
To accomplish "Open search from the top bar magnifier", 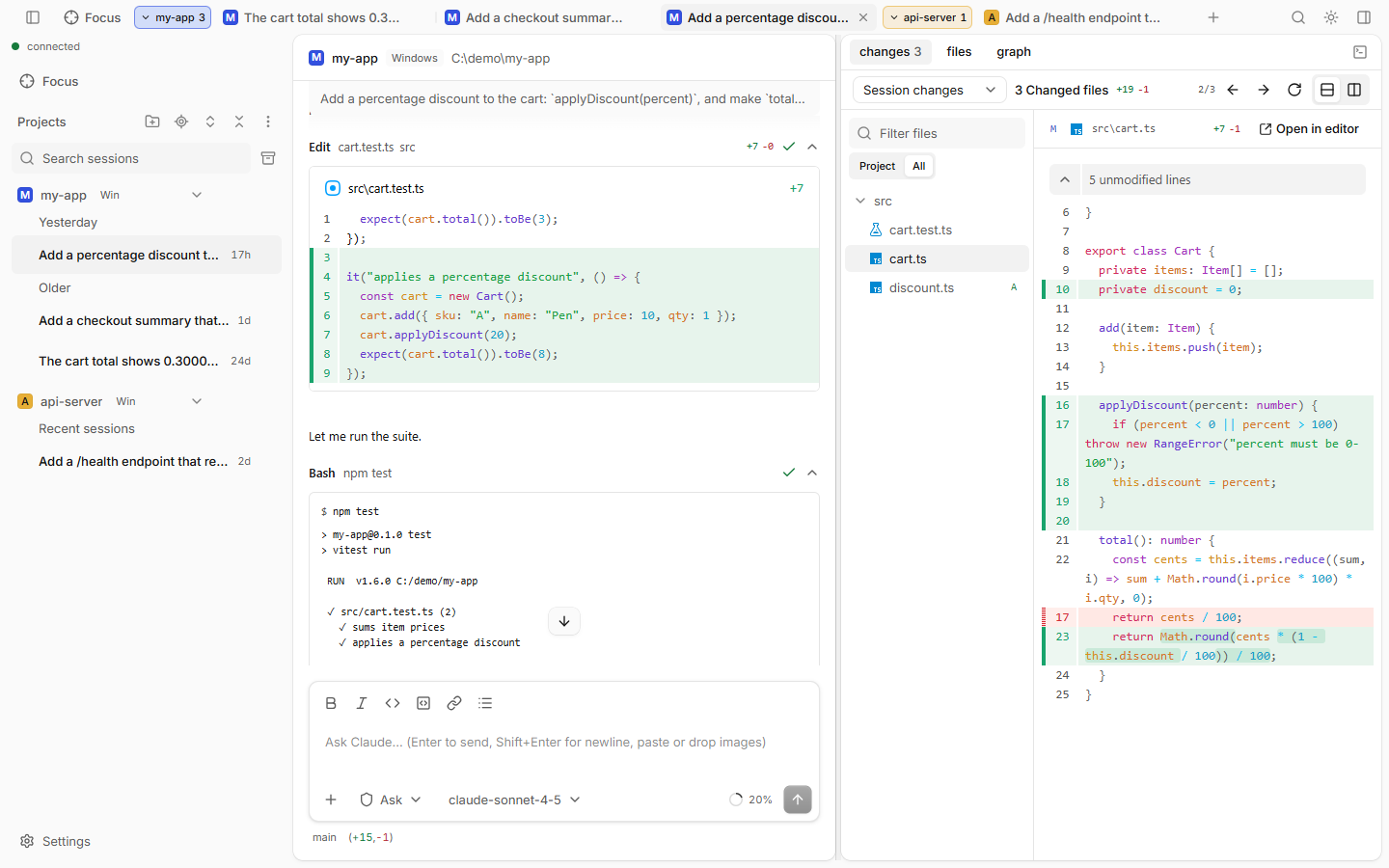I will [x=1298, y=17].
